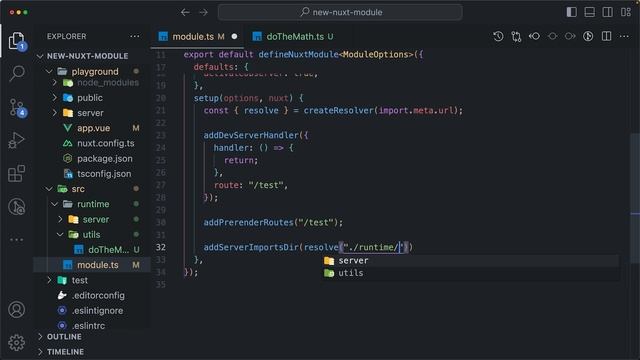Open .eslintrc file
The image size is (640, 360).
point(92,326)
